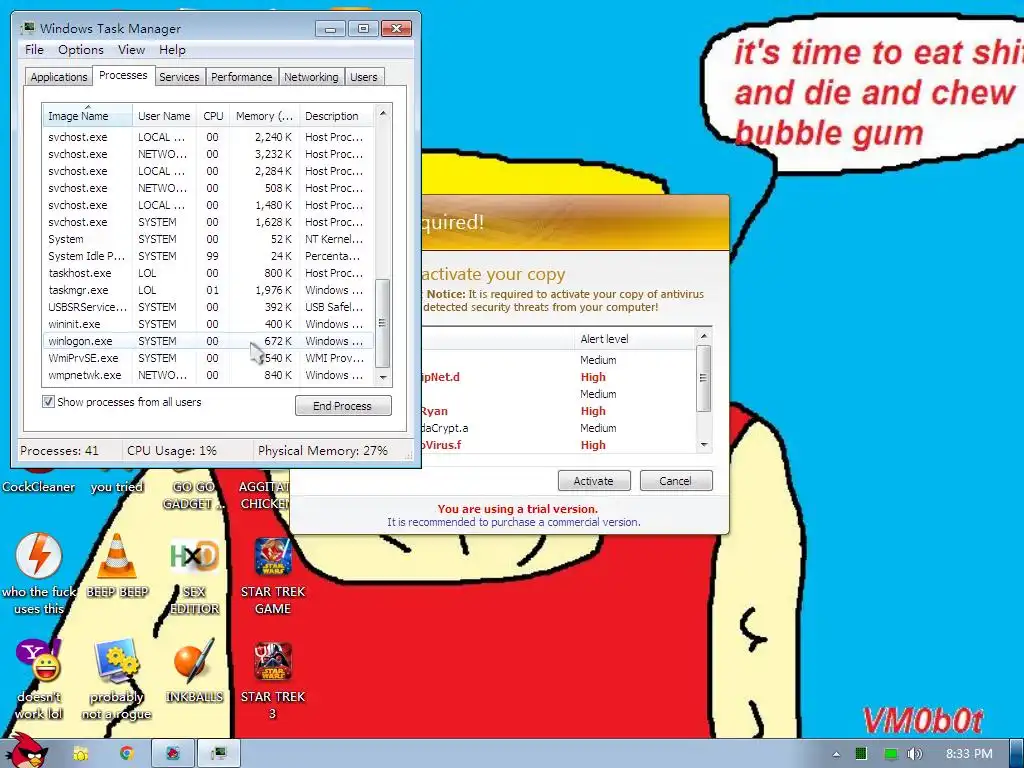The width and height of the screenshot is (1024, 768).
Task: Open the View menu
Action: (131, 50)
